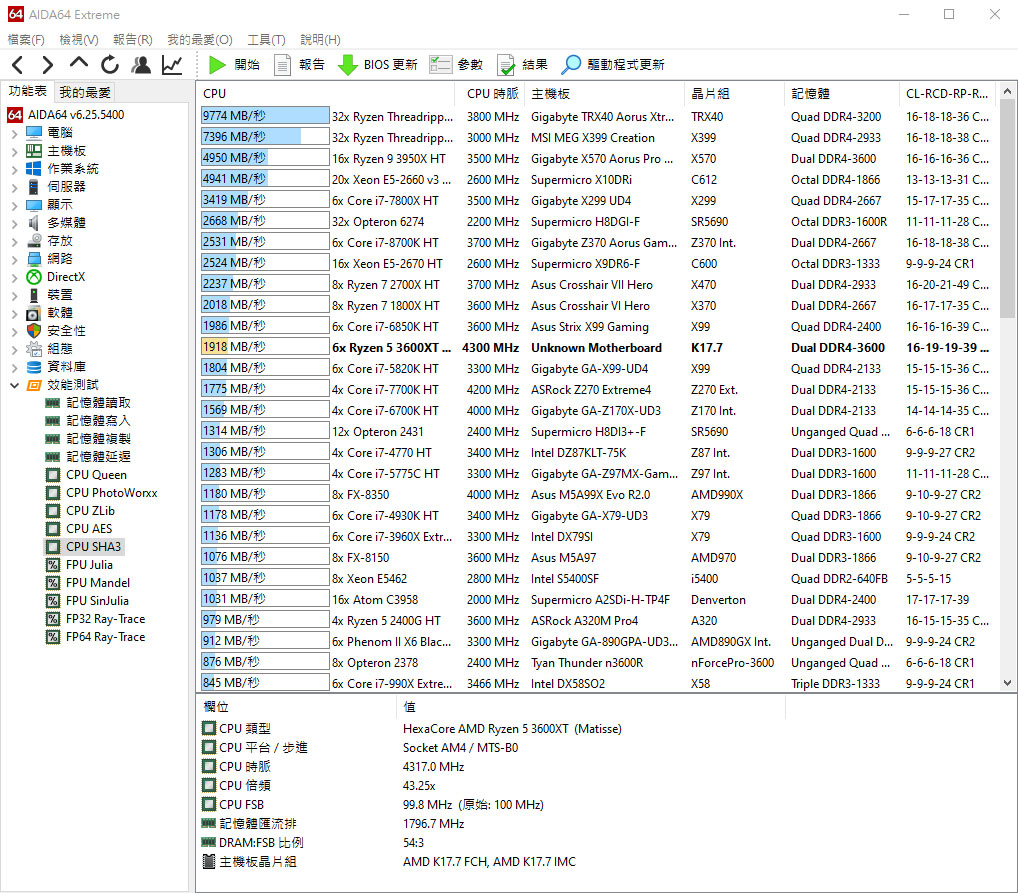Open the 參數 parameters button
The image size is (1018, 893).
point(456,65)
